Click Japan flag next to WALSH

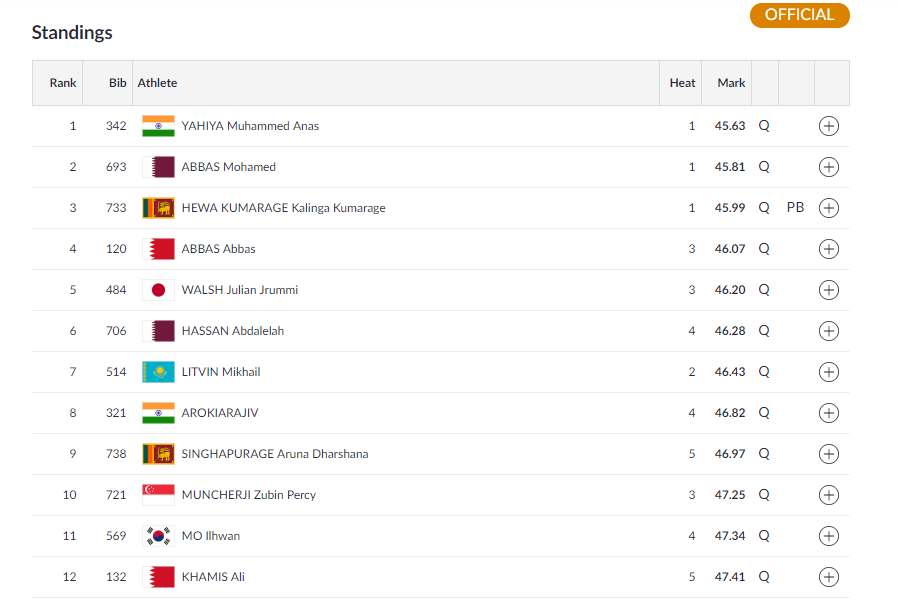pos(158,290)
